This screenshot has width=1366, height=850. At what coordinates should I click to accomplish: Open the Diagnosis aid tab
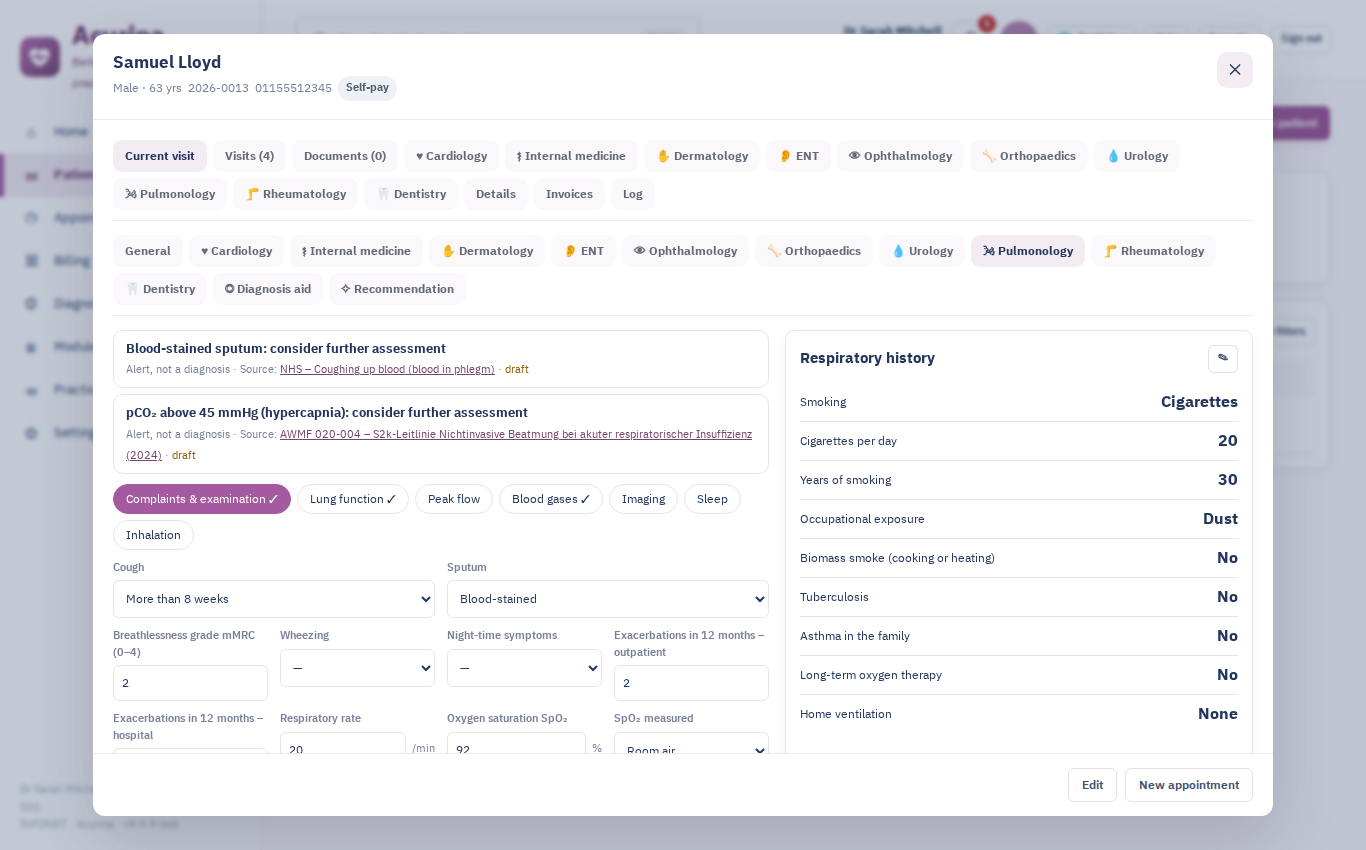[268, 289]
